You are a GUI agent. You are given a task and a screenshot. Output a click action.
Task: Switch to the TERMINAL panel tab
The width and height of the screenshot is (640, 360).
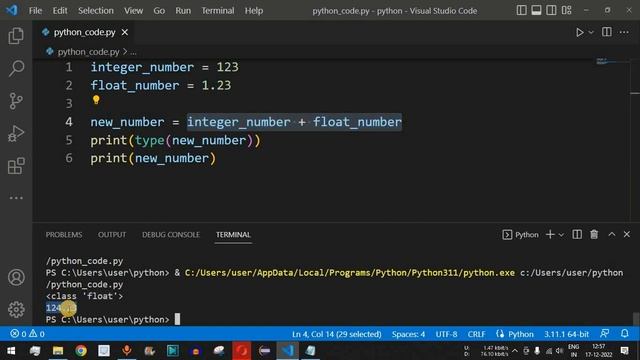tap(233, 235)
